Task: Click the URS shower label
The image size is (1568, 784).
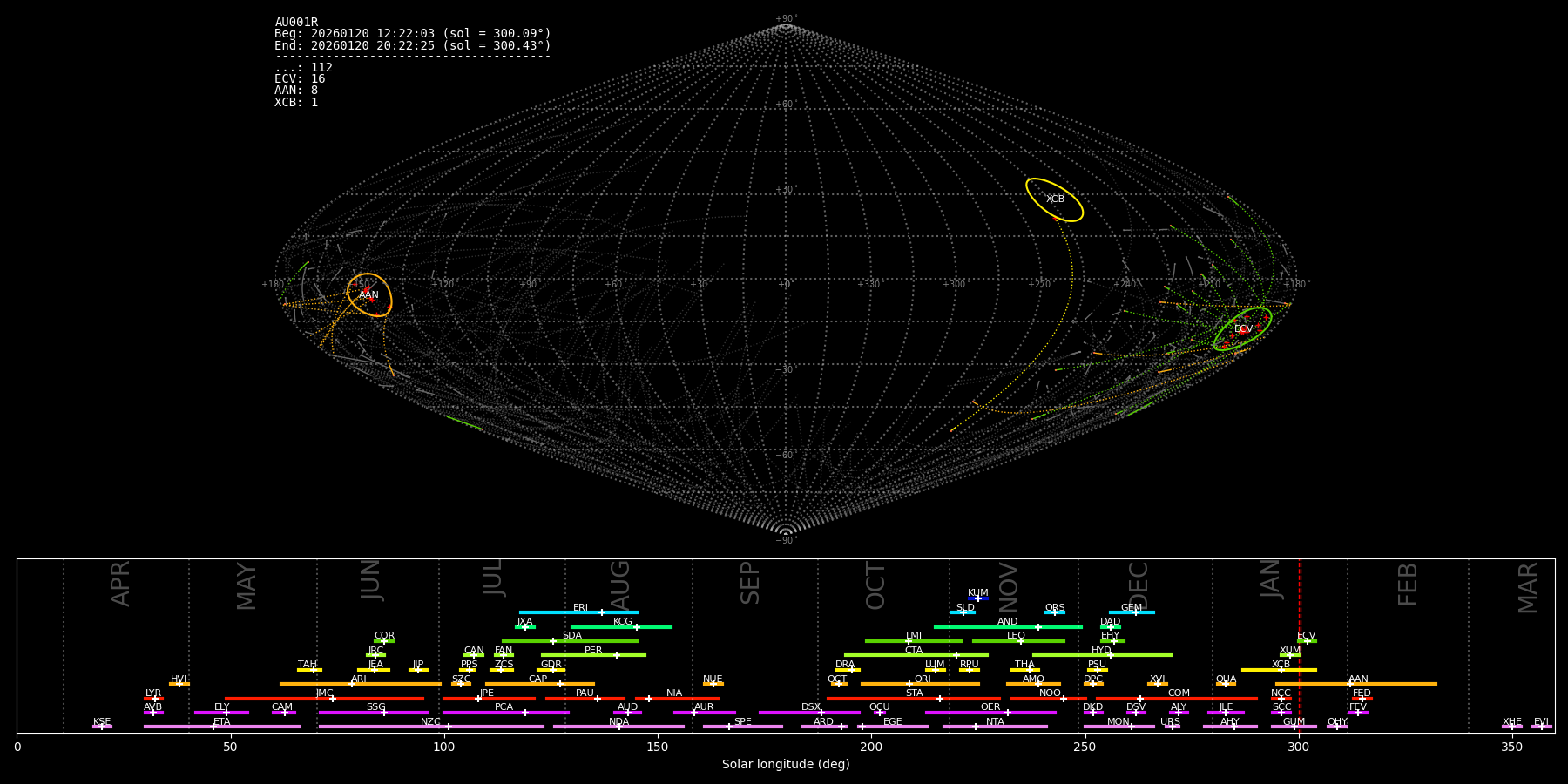Action: pos(1170,722)
